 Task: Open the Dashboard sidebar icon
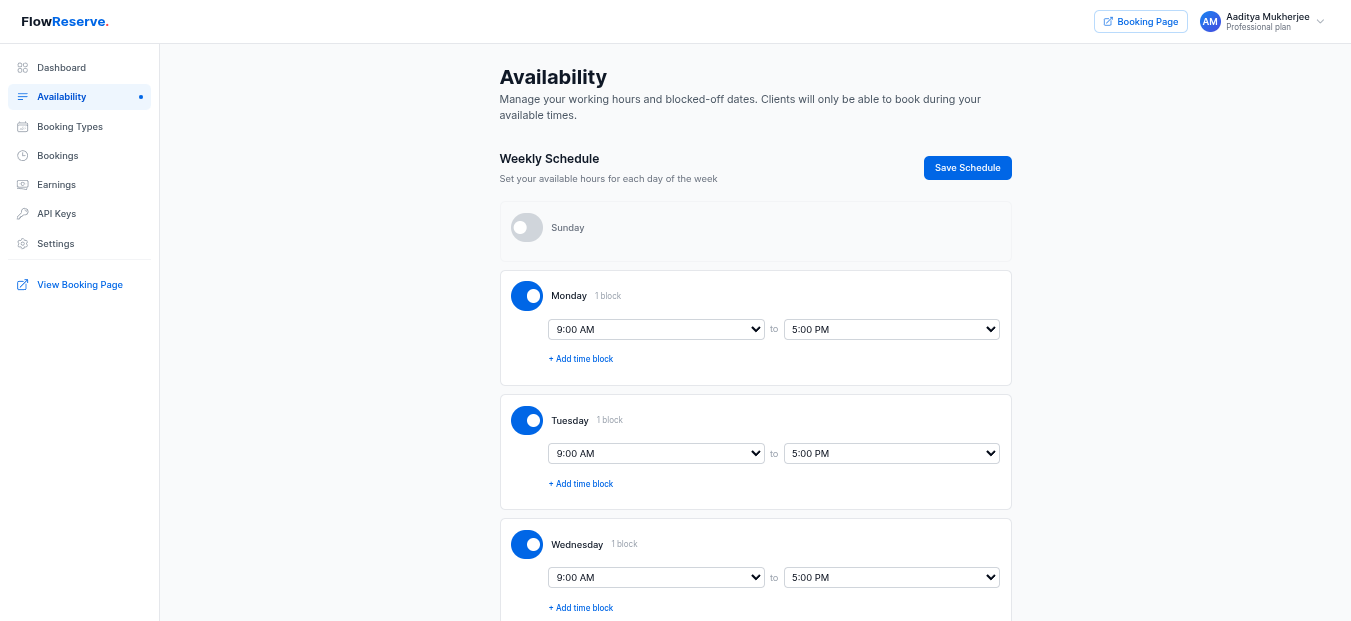(22, 67)
